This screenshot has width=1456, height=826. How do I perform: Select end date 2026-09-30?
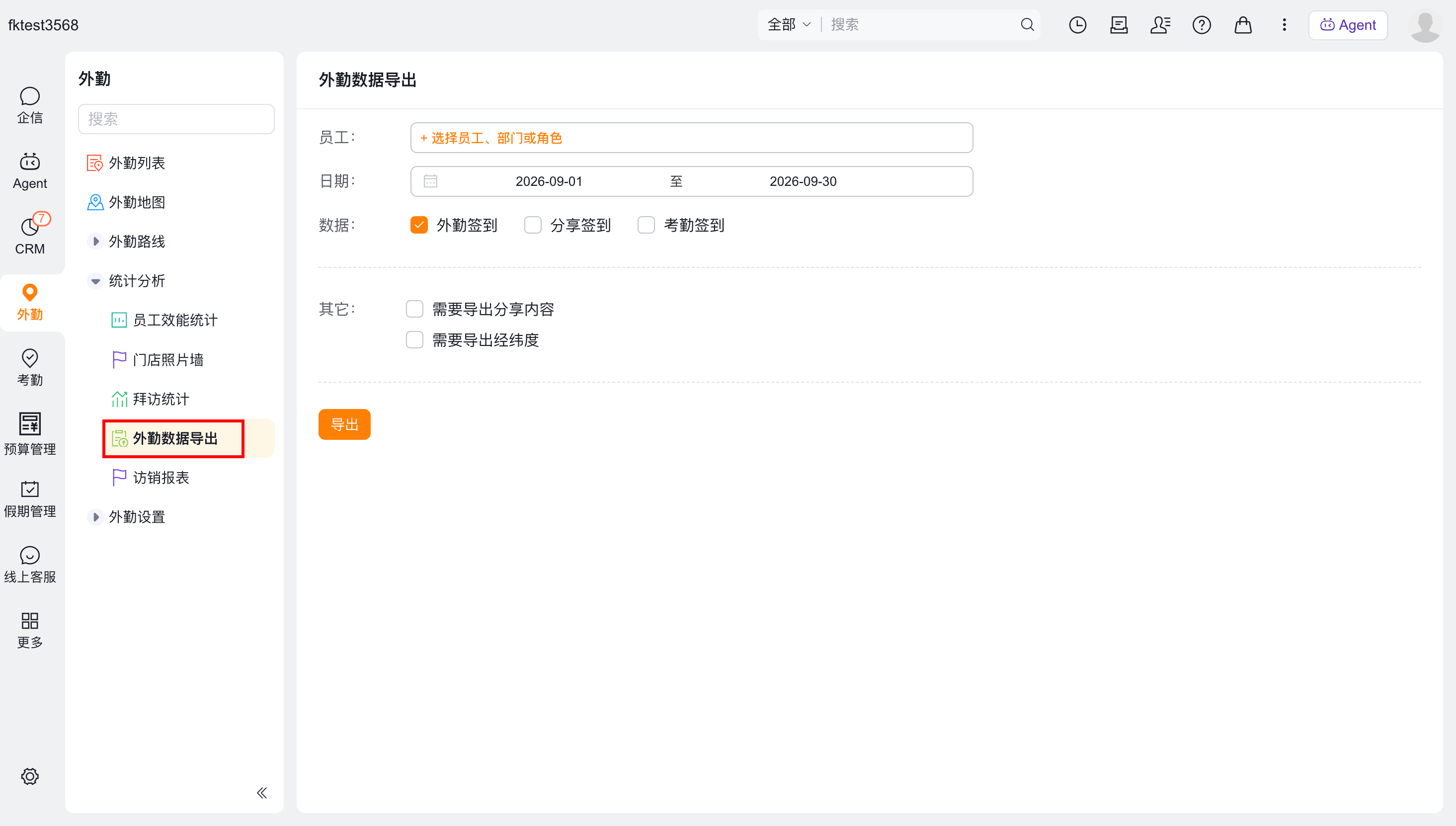[803, 181]
